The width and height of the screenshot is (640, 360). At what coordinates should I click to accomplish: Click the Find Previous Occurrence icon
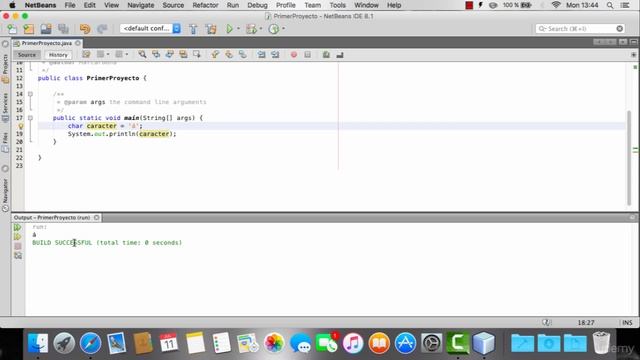tap(156, 54)
